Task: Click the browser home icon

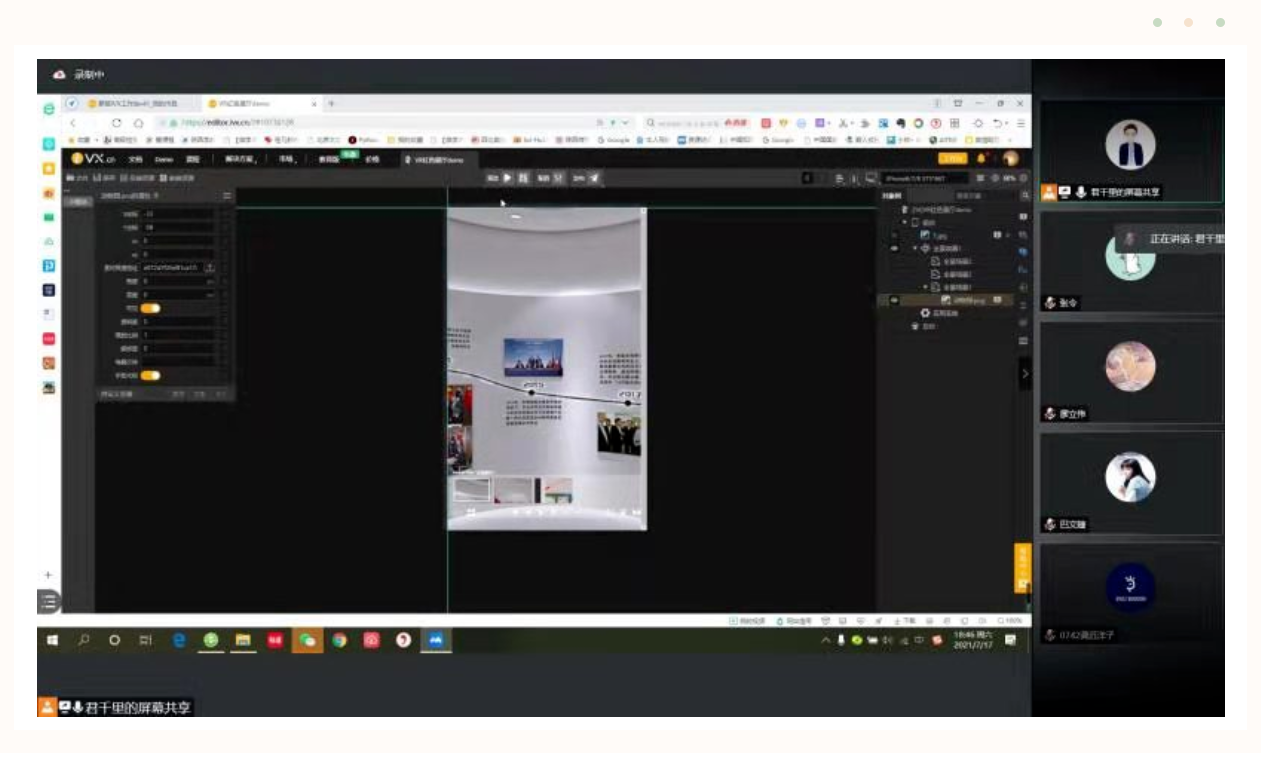Action: [139, 123]
